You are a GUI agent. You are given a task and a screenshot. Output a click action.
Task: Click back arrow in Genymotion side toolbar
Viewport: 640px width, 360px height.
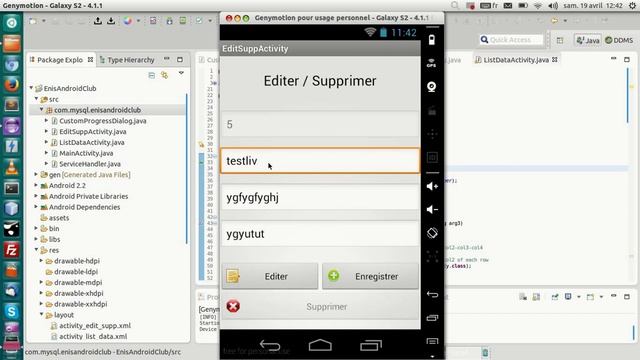coord(432,294)
